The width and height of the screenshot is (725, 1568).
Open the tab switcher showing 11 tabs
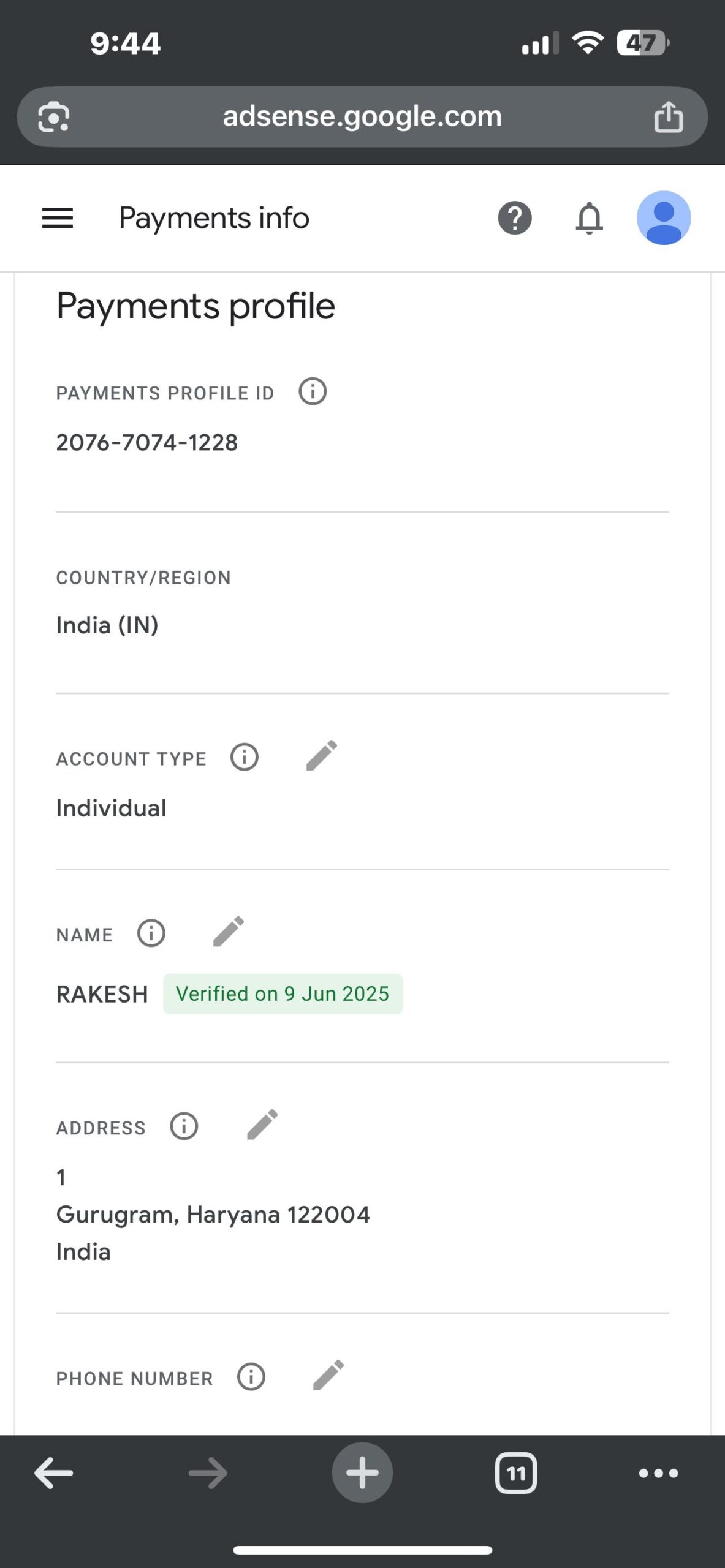tap(516, 1473)
